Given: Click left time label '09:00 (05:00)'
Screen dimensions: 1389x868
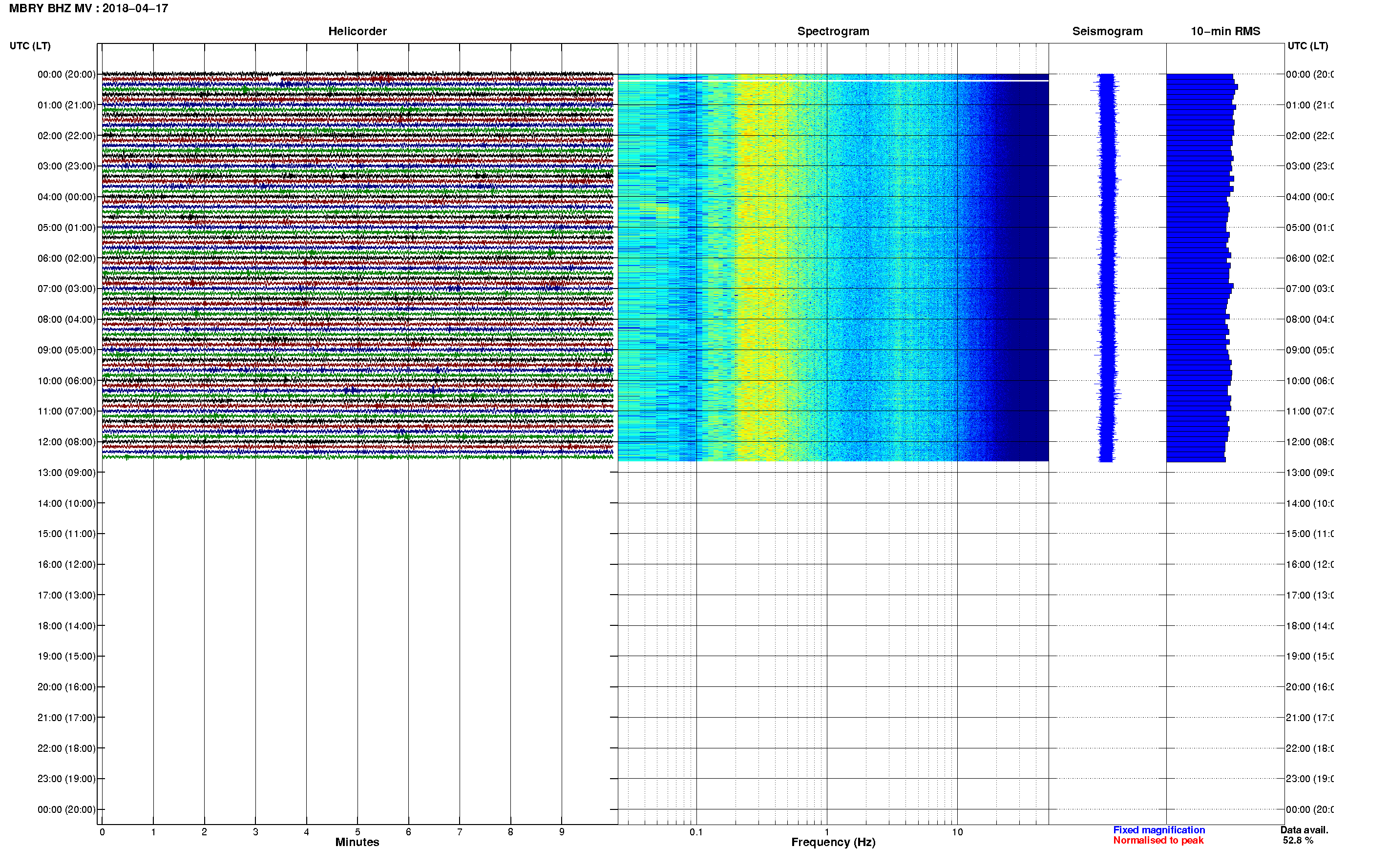Looking at the screenshot, I should pos(66,350).
